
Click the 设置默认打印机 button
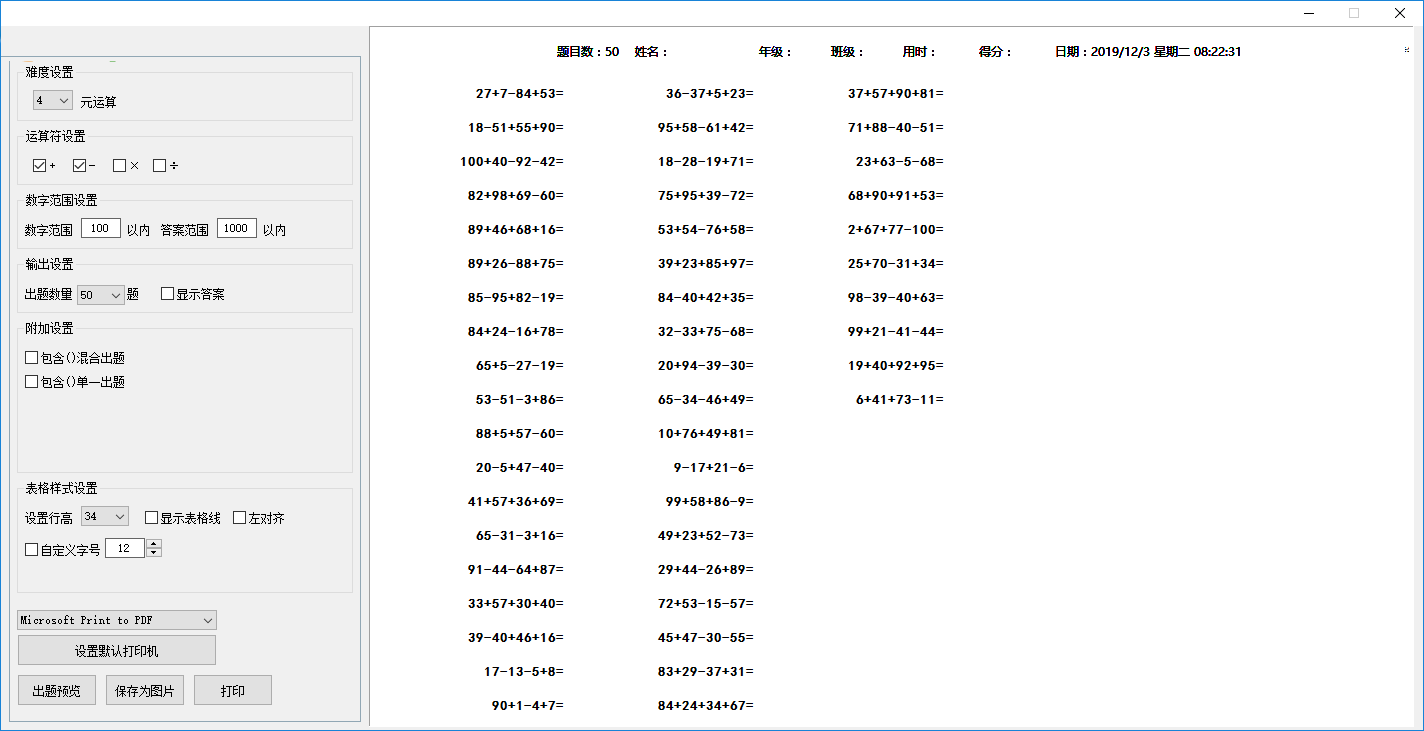pos(117,651)
